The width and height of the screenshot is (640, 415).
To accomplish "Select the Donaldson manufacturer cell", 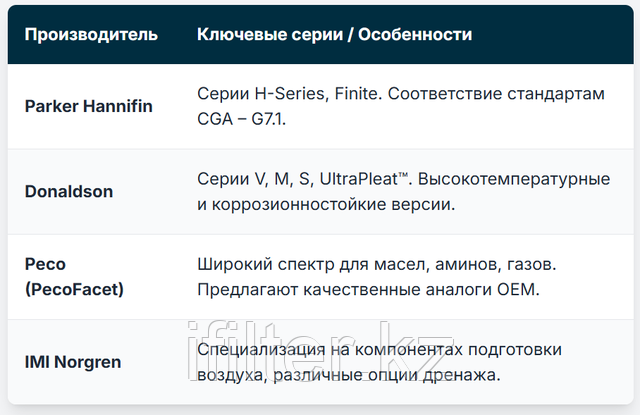I will (69, 190).
